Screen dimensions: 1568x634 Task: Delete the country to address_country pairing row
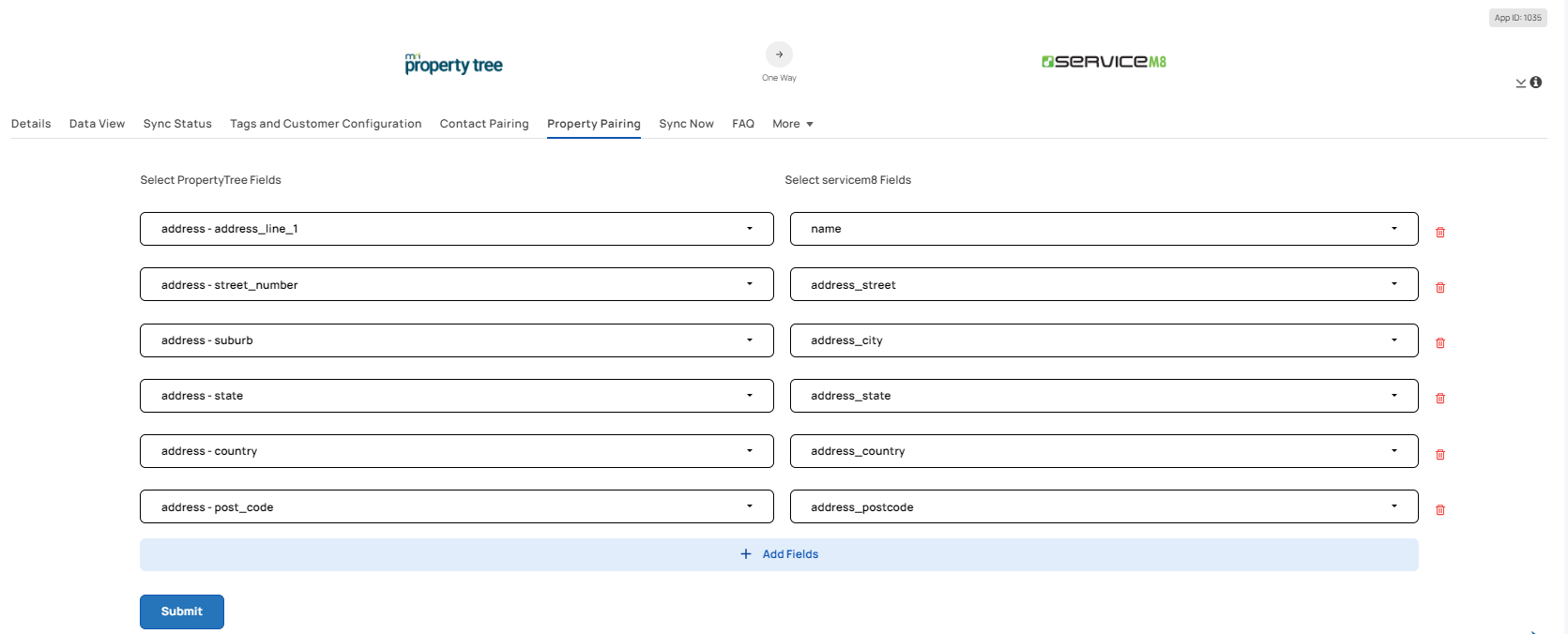tap(1440, 454)
